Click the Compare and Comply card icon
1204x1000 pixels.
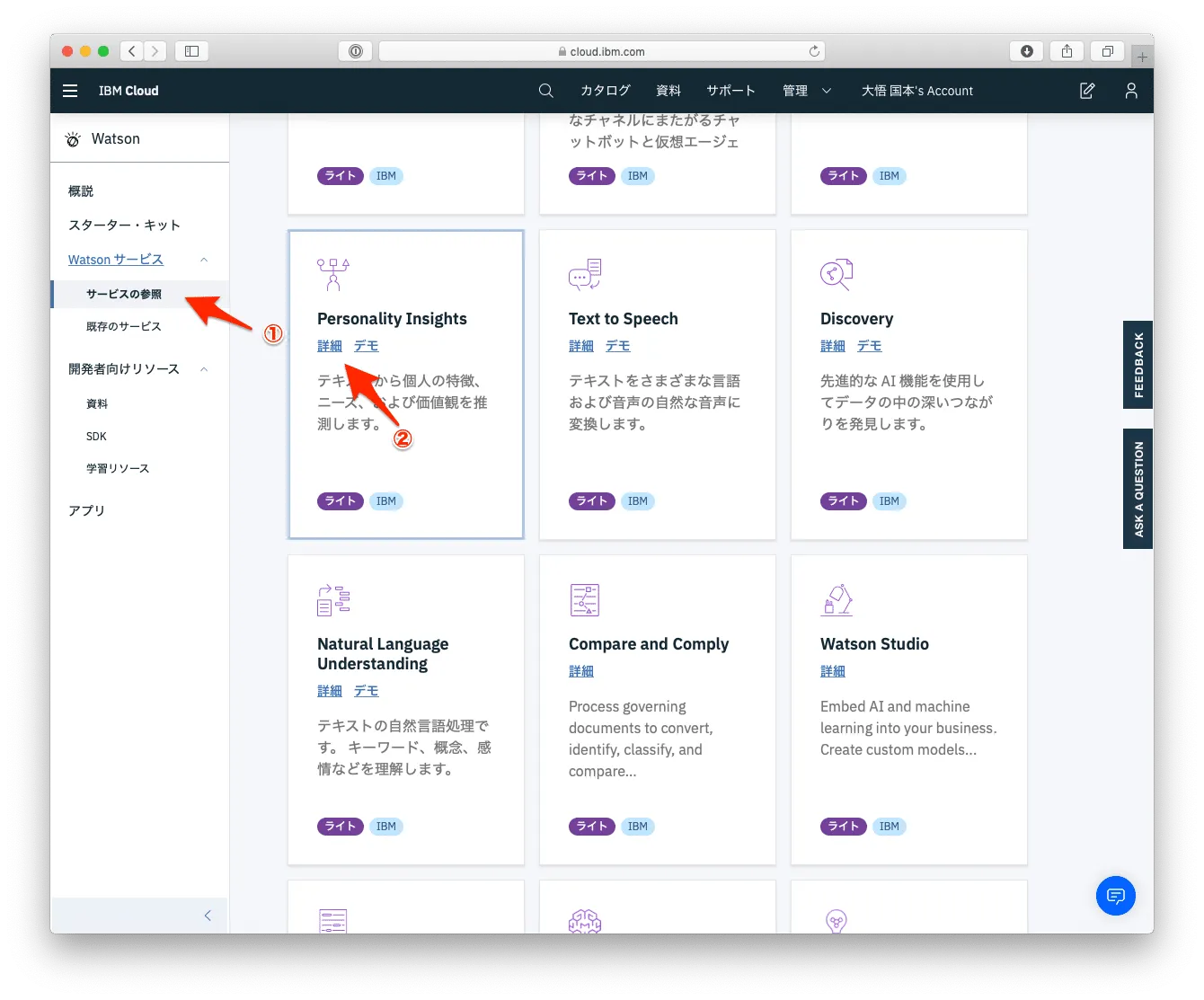[585, 599]
